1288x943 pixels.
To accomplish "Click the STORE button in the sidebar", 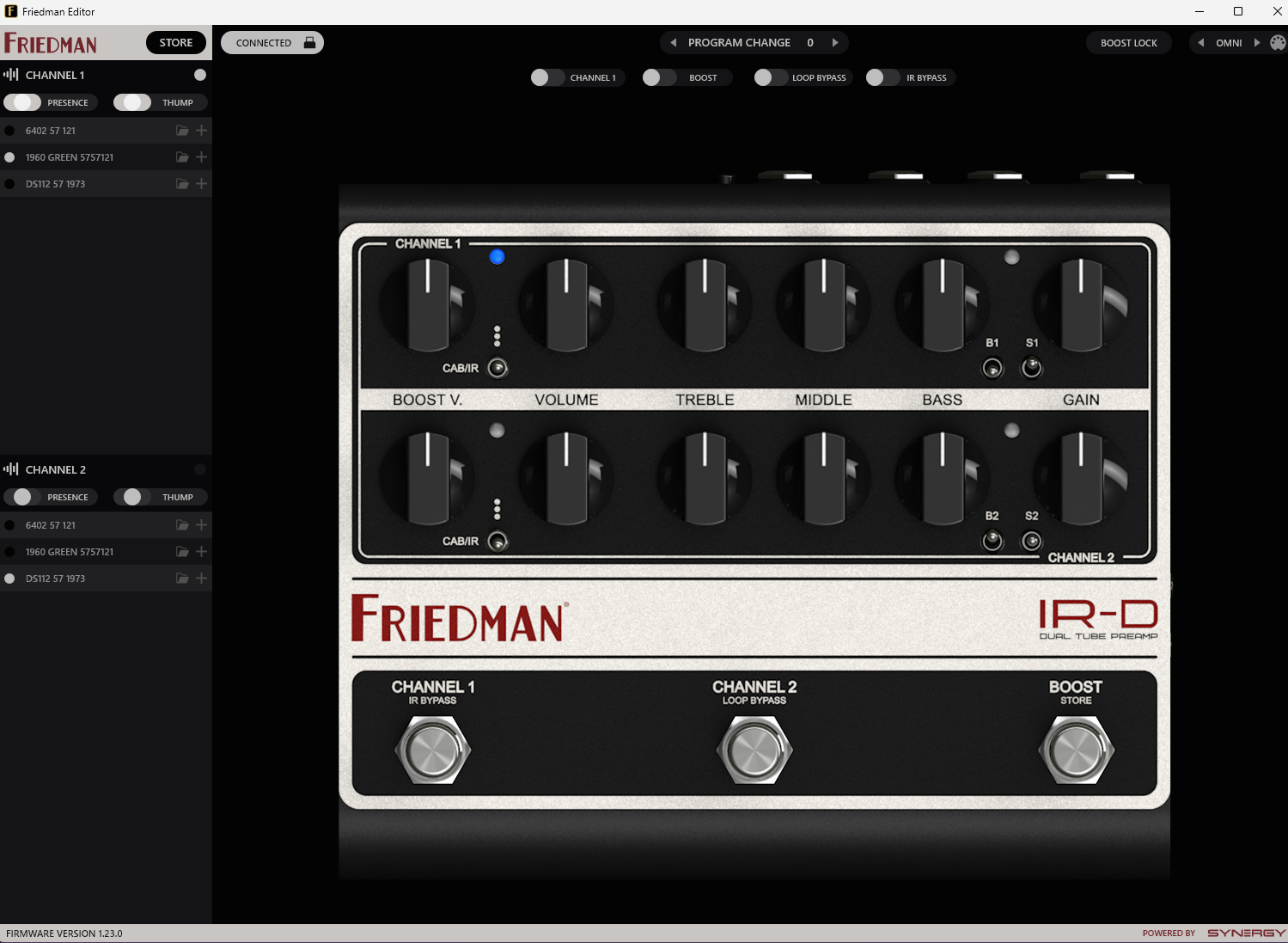I will pyautogui.click(x=175, y=41).
